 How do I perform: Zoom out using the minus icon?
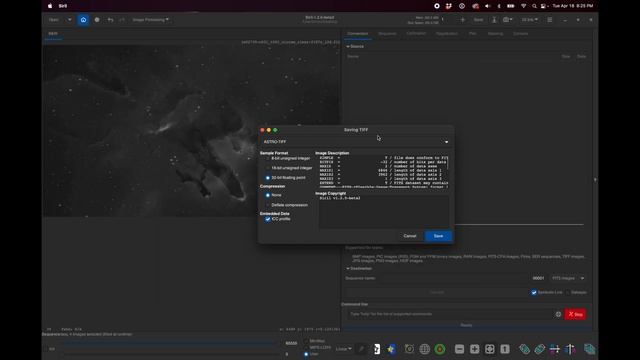pyautogui.click(x=459, y=349)
